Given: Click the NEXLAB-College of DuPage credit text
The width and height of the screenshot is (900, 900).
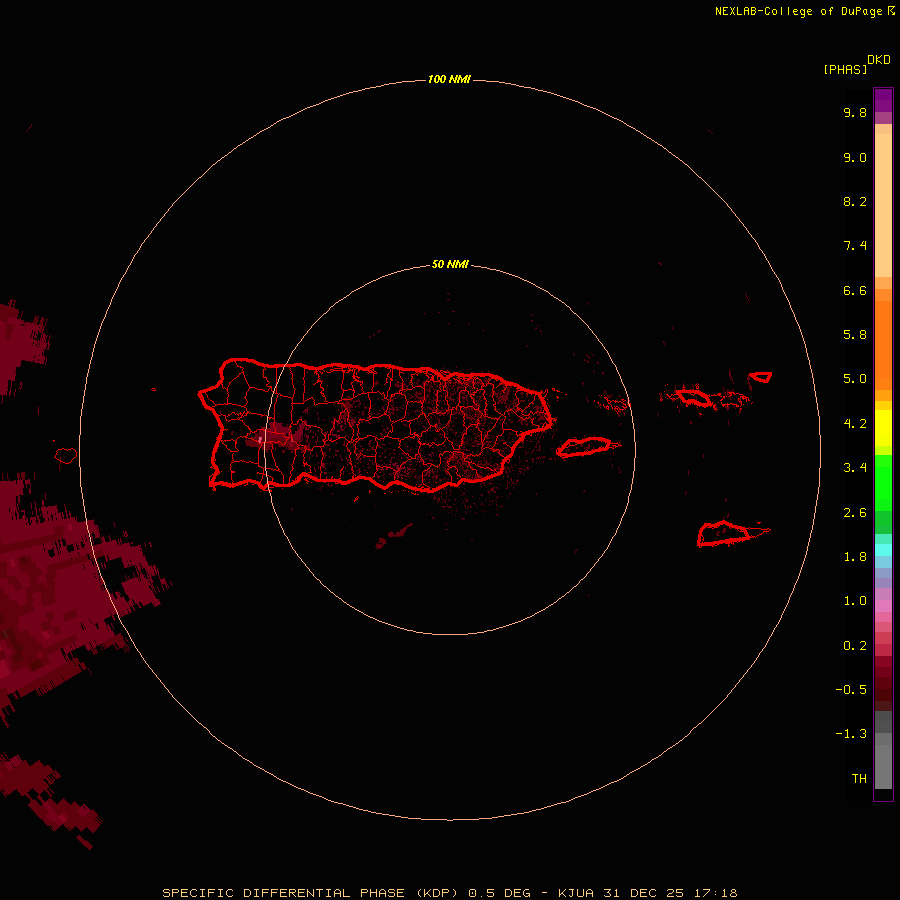Looking at the screenshot, I should point(798,11).
